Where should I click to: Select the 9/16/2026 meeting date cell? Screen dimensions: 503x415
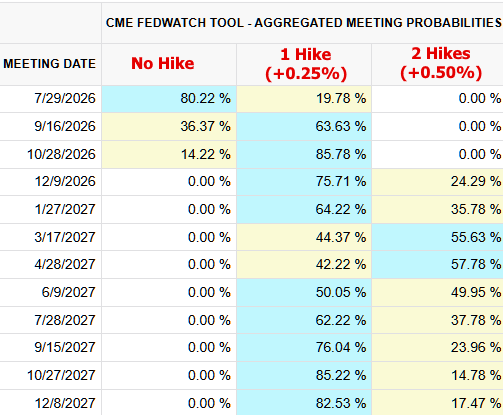coord(50,127)
